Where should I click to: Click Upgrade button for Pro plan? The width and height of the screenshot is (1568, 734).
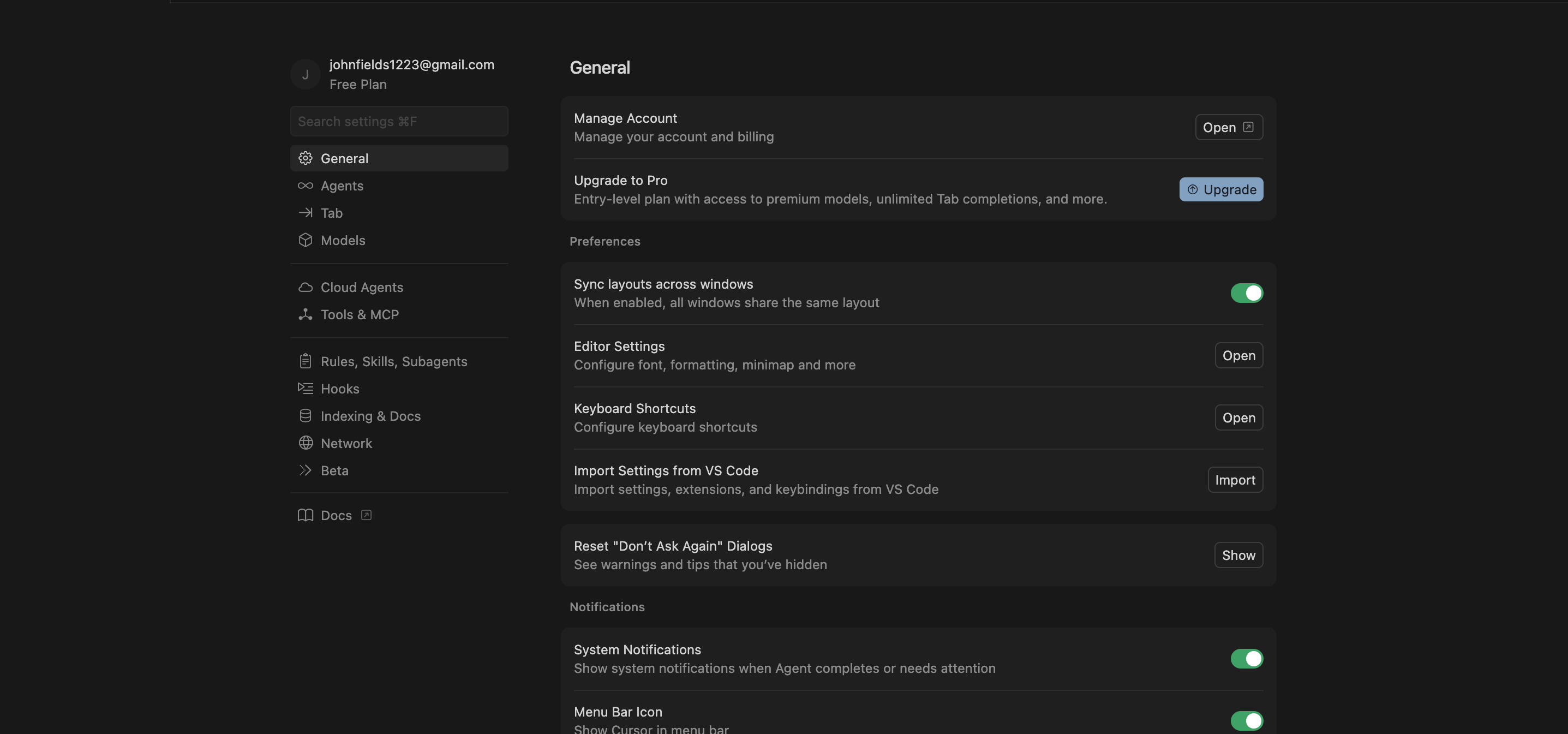tap(1220, 189)
